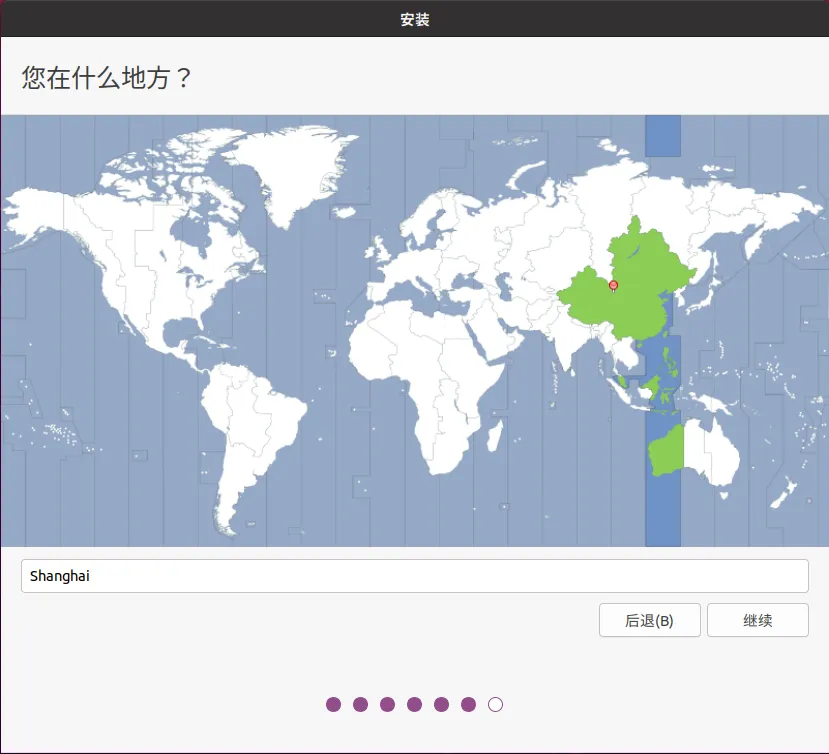
Task: Select highlighted Western Australia region on map
Action: click(666, 452)
